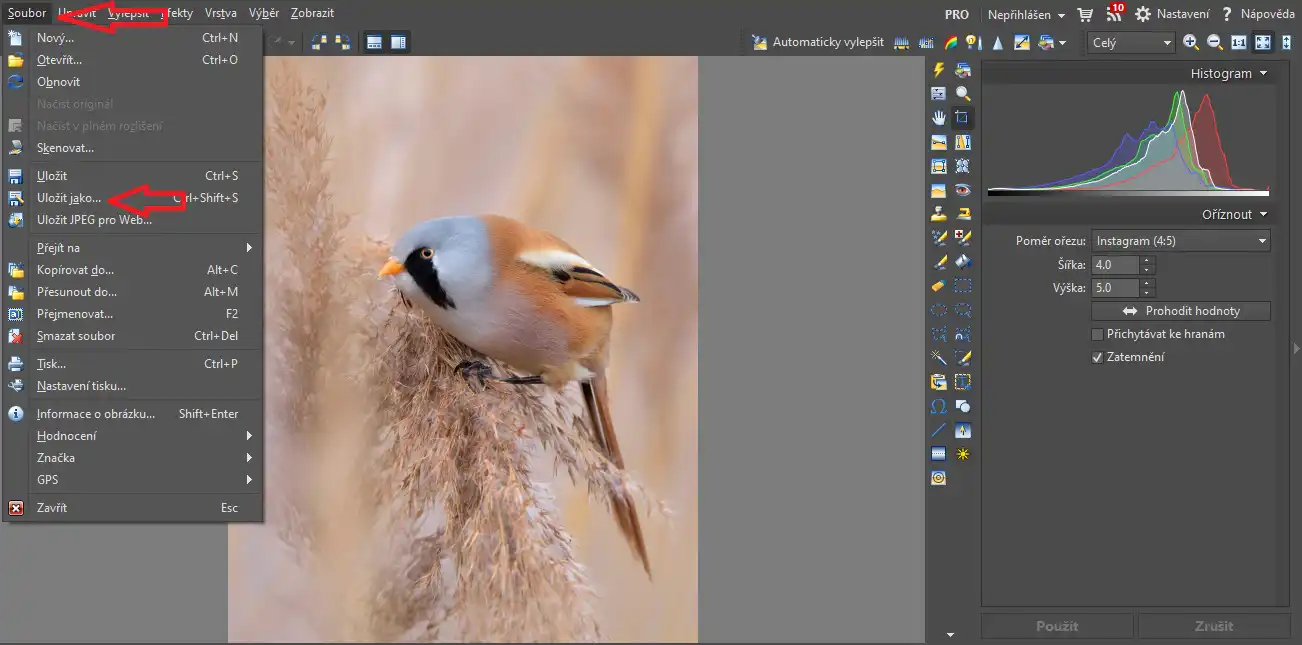Screen dimensions: 1302x645
Task: Open the Poměr ořezu dropdown
Action: coord(1181,241)
